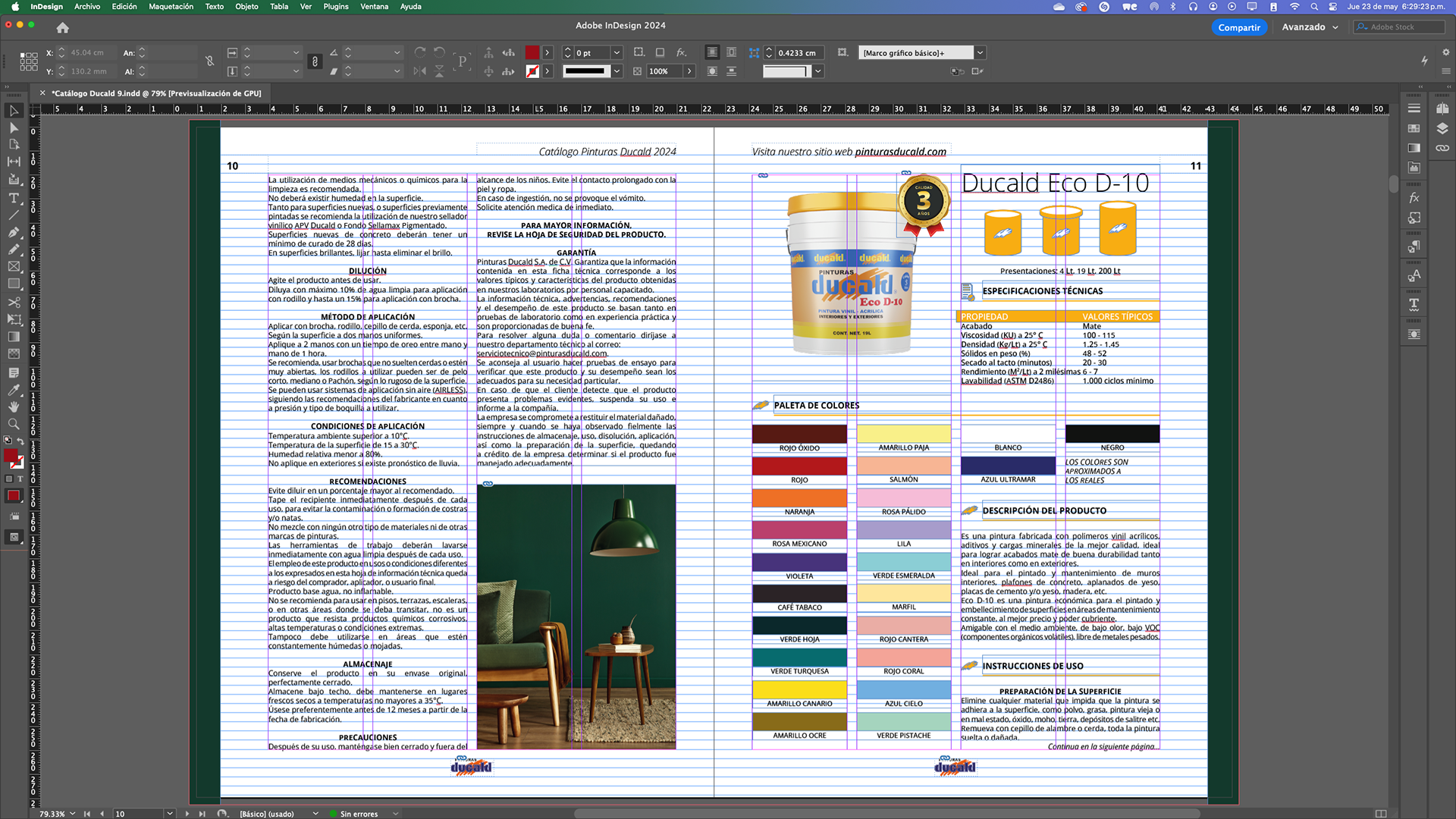Image resolution: width=1456 pixels, height=819 pixels.
Task: Select the Type tool
Action: 14,199
